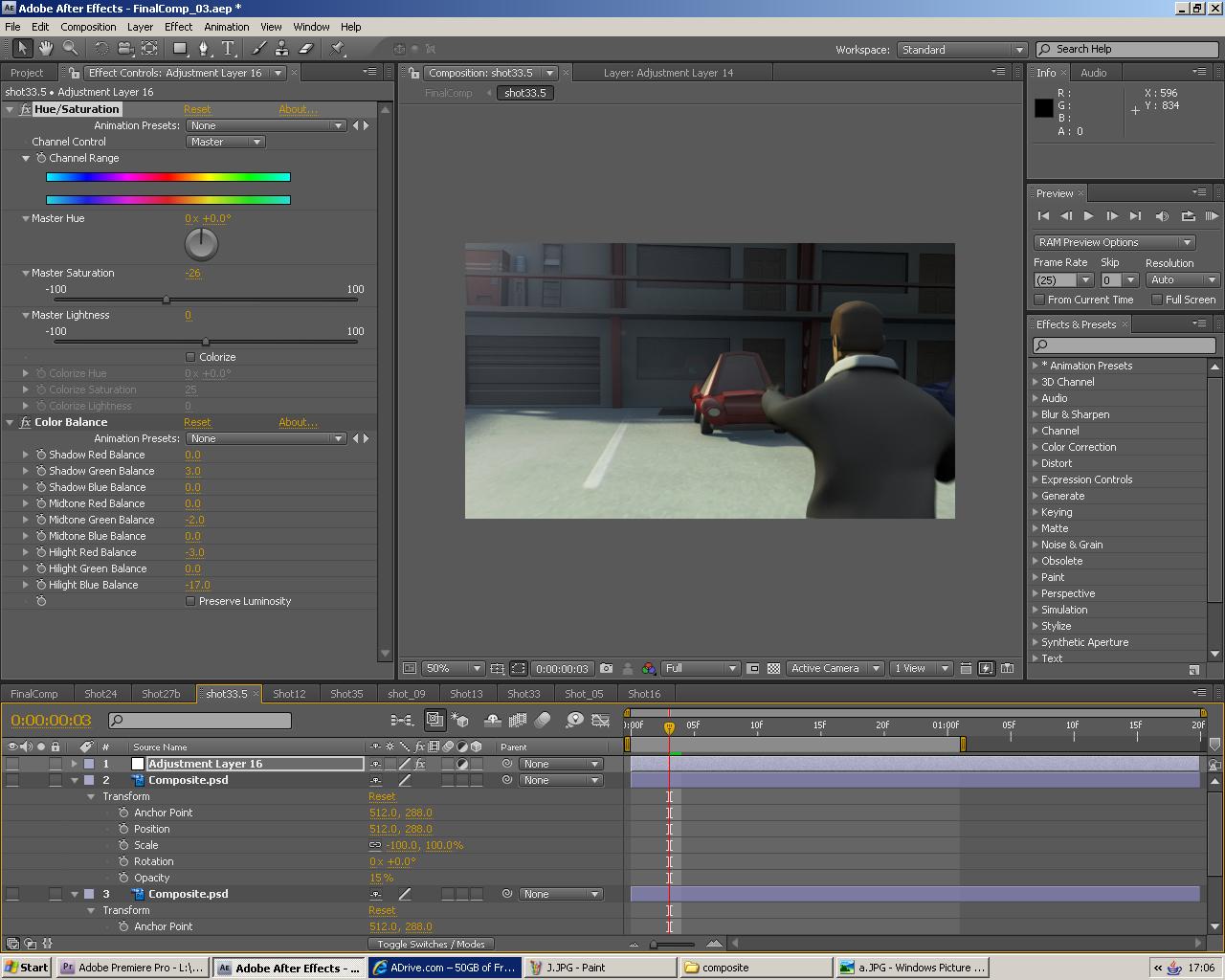Toggle video visibility of Adjustment Layer 16
Screen dimensions: 1225x980
(12, 764)
